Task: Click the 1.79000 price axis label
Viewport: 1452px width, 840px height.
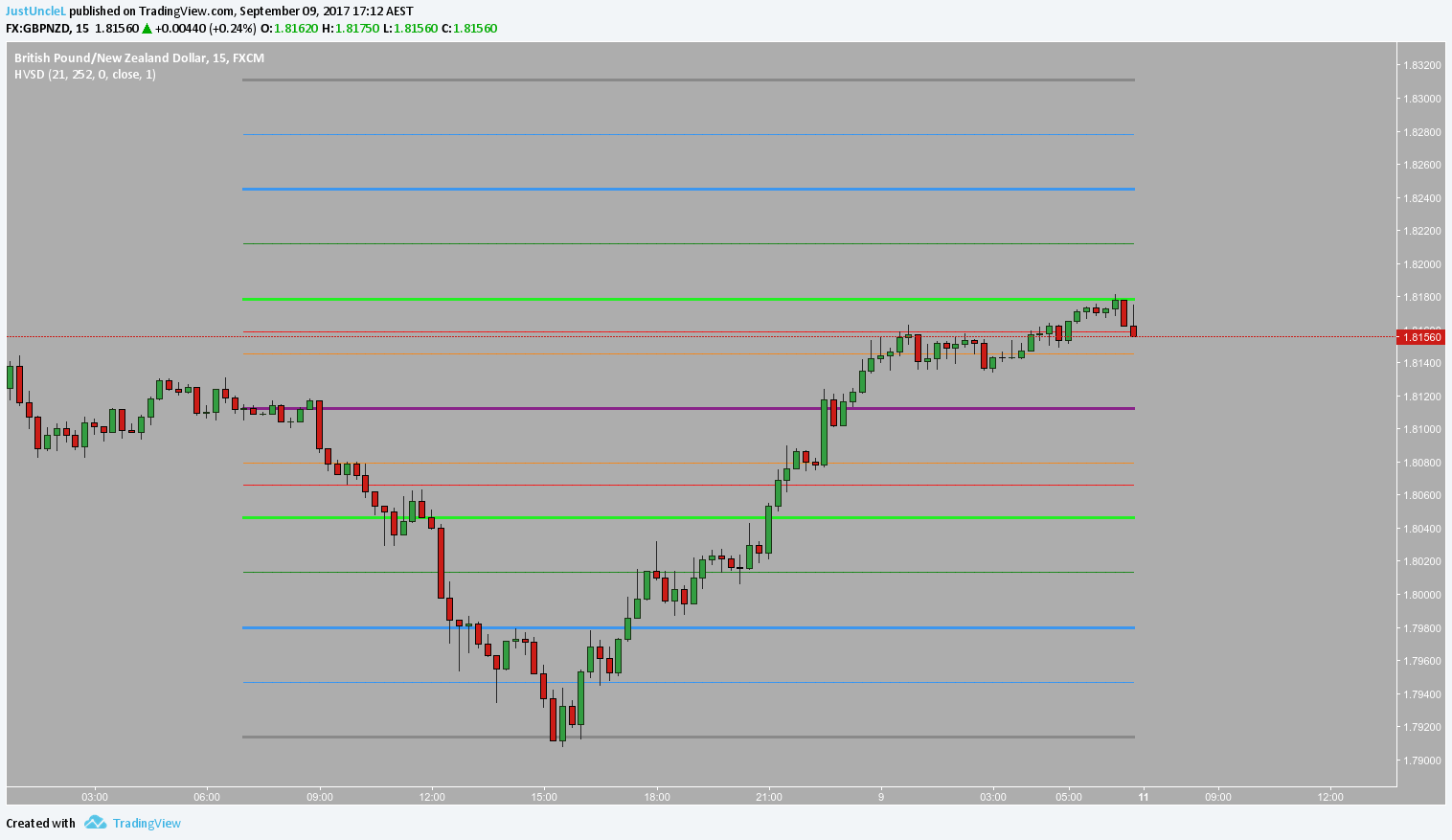Action: (1422, 761)
